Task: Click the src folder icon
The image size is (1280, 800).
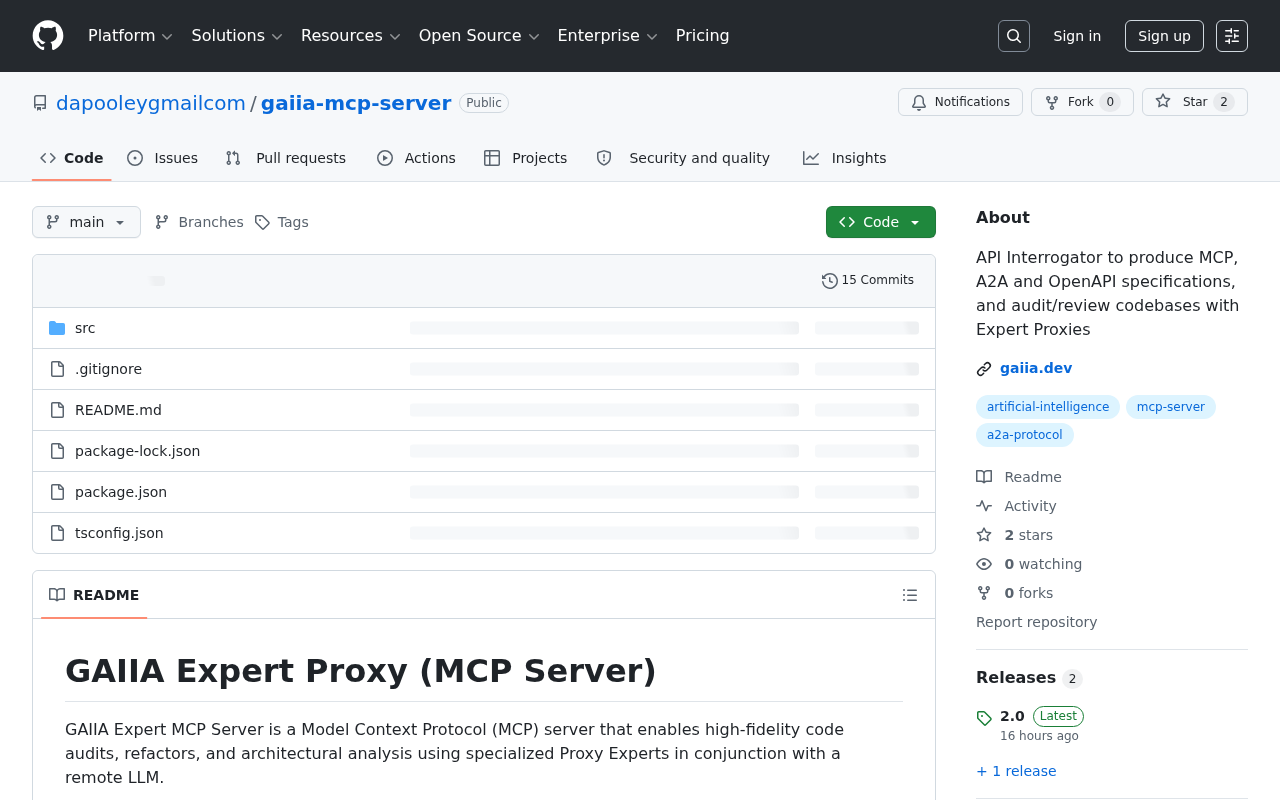Action: coord(57,328)
